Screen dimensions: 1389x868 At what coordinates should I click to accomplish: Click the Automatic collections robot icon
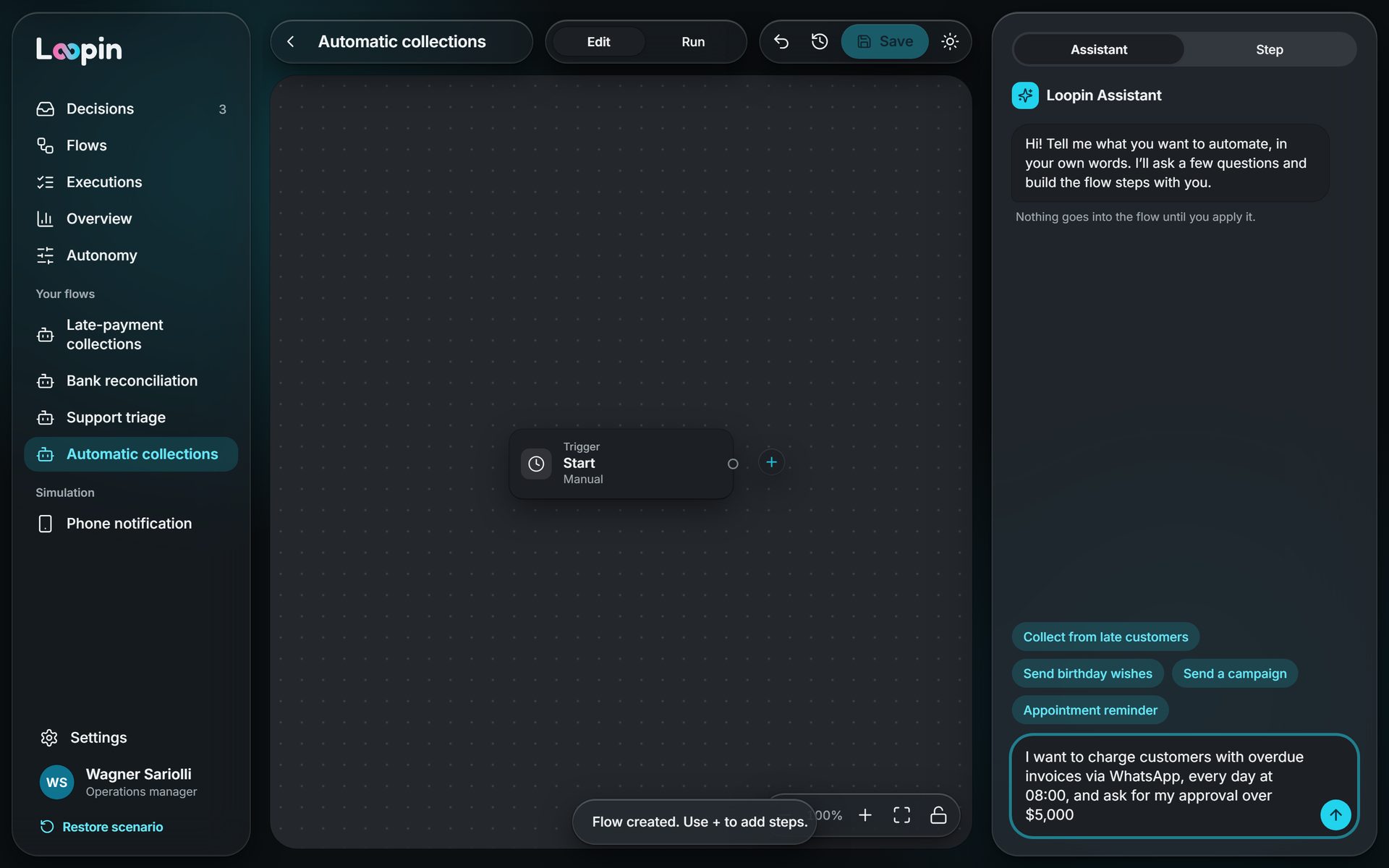click(45, 454)
